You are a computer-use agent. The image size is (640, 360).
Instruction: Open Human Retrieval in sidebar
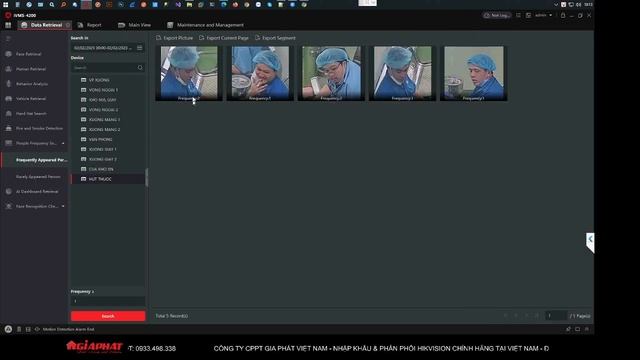[31, 69]
